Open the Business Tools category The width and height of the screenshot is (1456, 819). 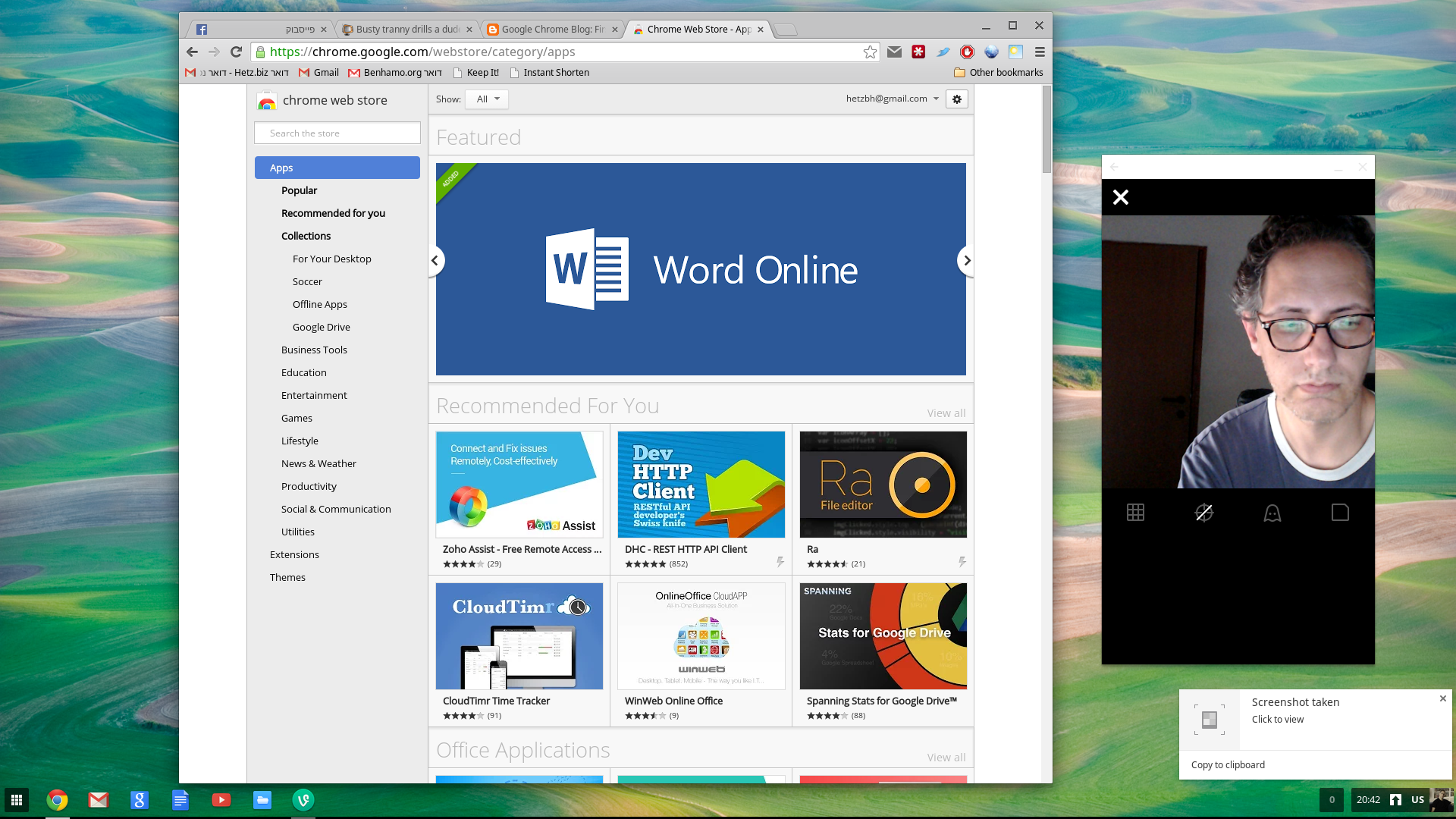coord(314,350)
